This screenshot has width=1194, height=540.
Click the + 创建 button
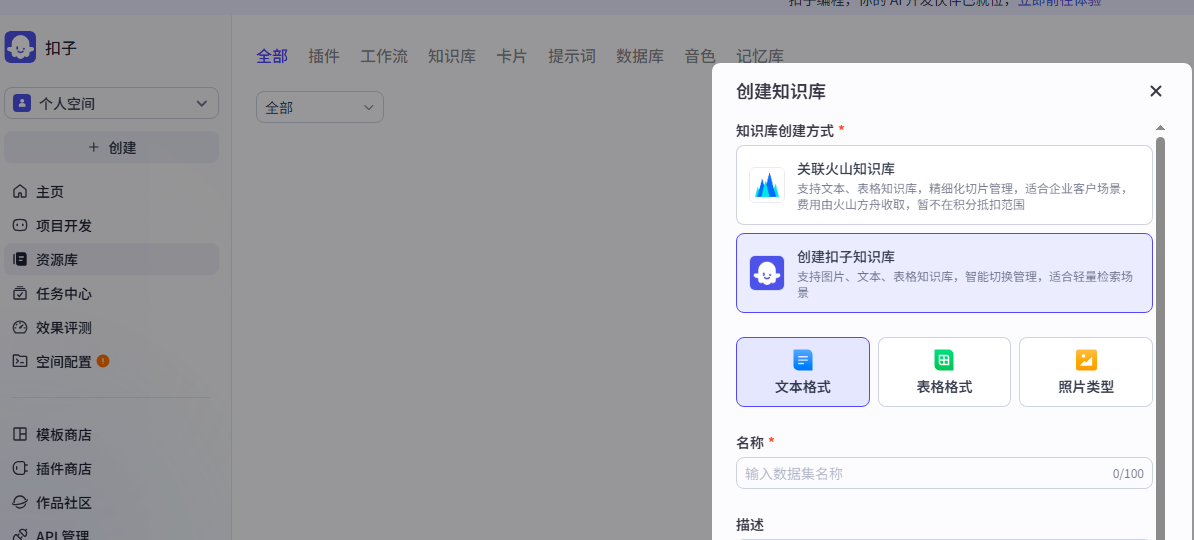tap(111, 147)
